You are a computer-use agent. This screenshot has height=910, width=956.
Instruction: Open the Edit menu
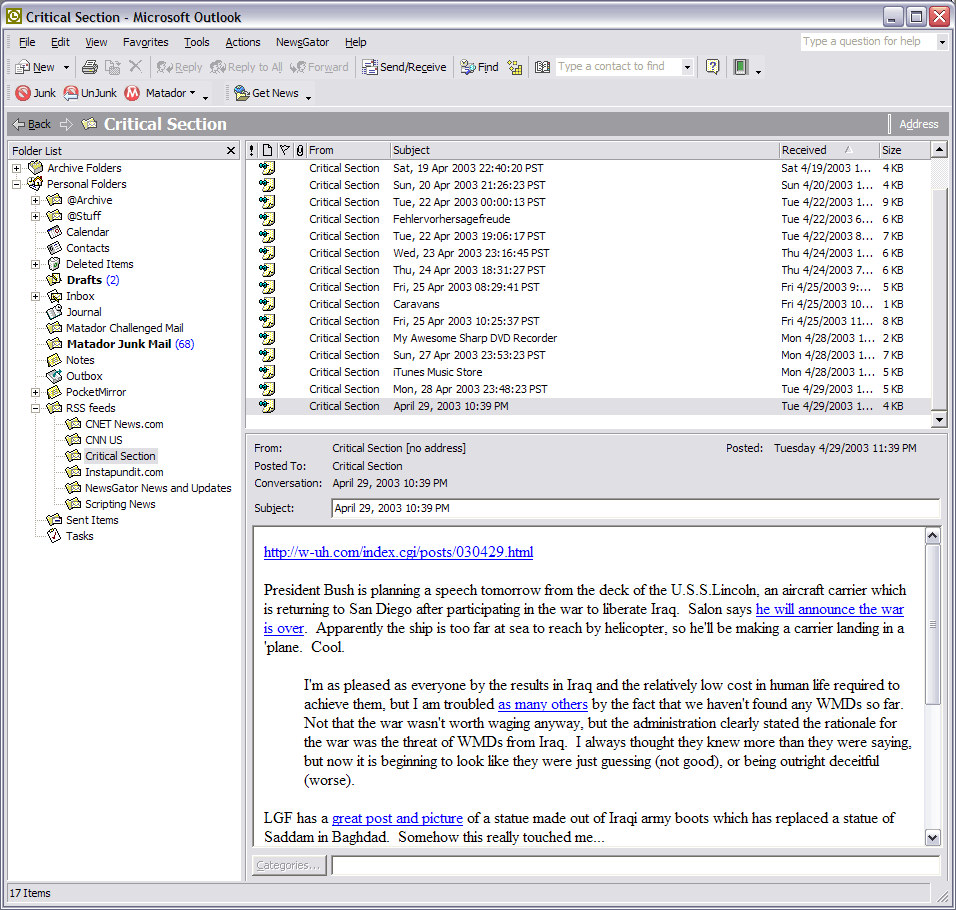[x=60, y=42]
